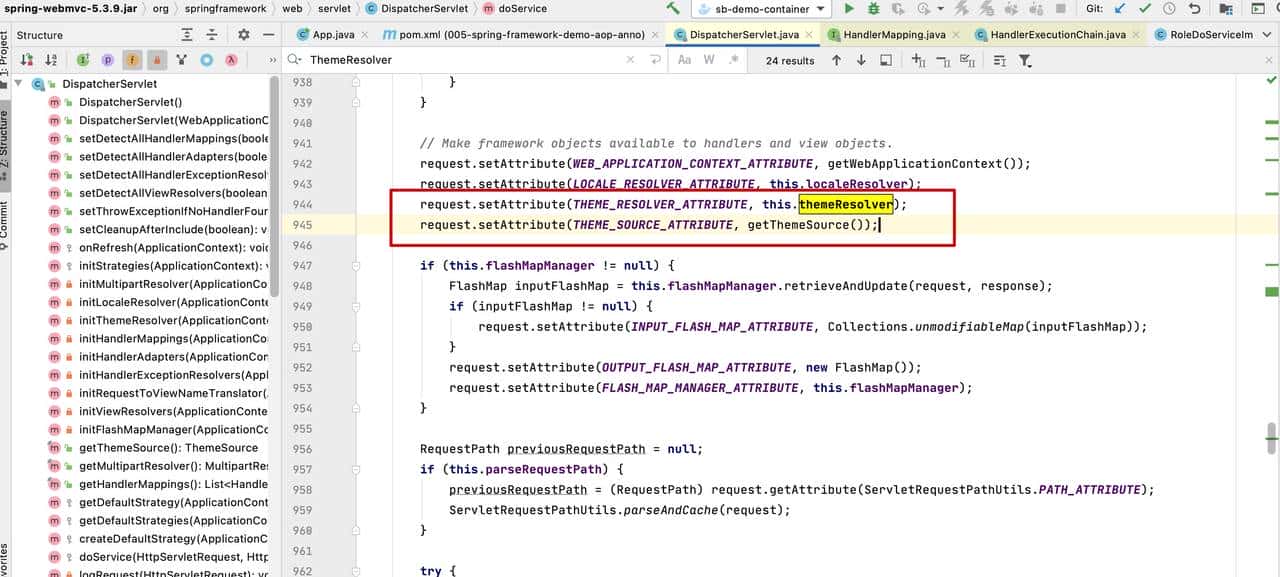Click Git update project arrow
The width and height of the screenshot is (1280, 577).
(x=1119, y=9)
